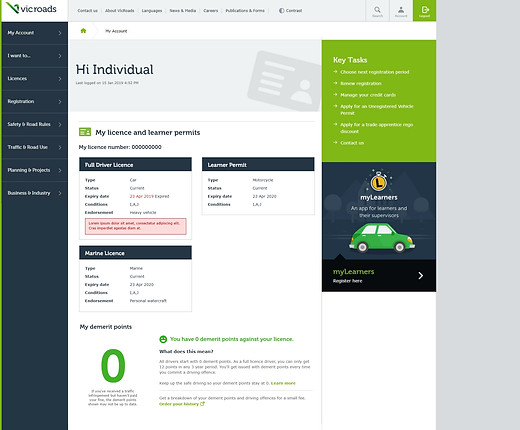Click Order your history link
This screenshot has height=430, width=520.
(x=179, y=404)
